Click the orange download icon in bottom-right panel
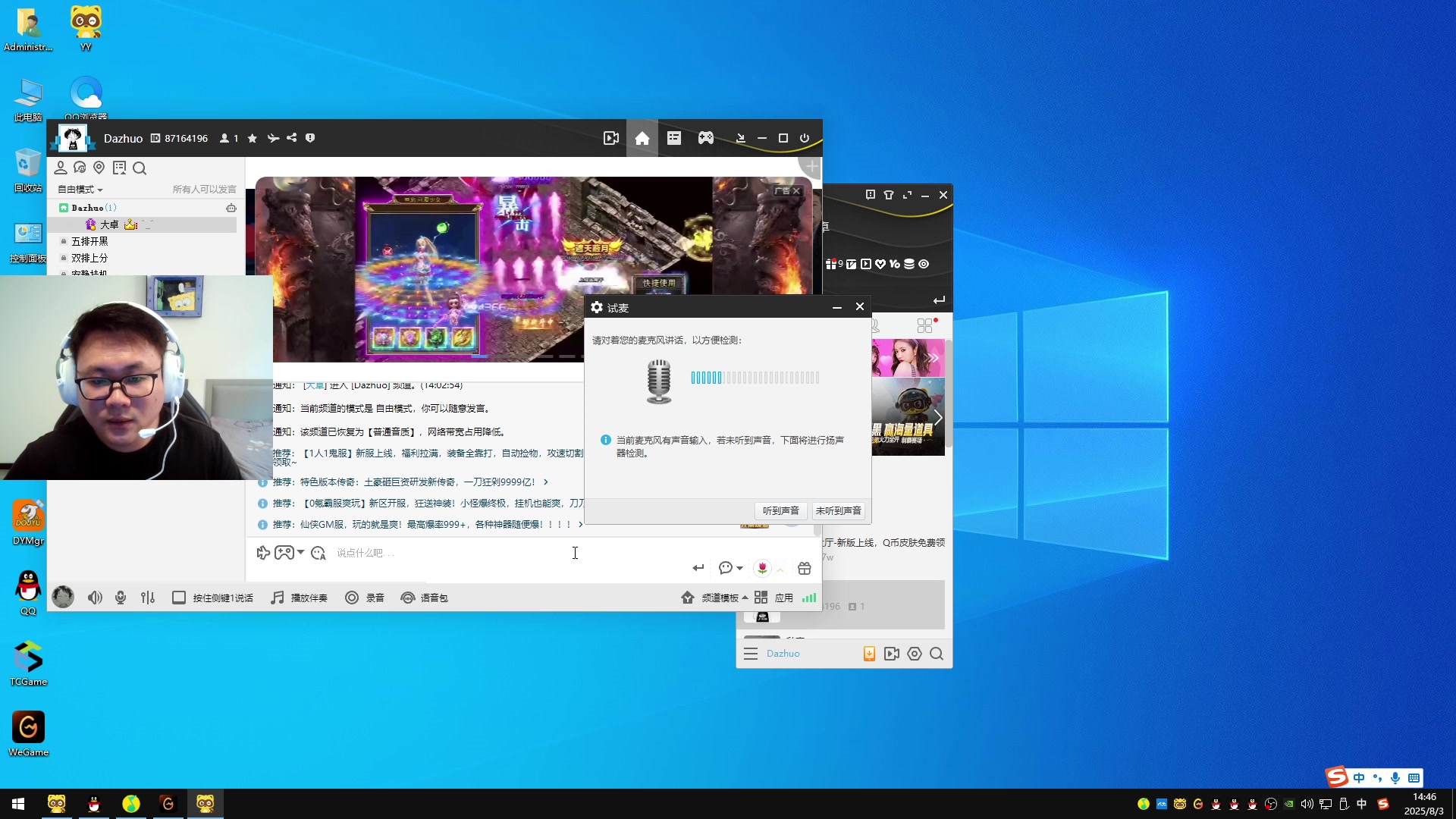This screenshot has width=1456, height=819. [869, 654]
